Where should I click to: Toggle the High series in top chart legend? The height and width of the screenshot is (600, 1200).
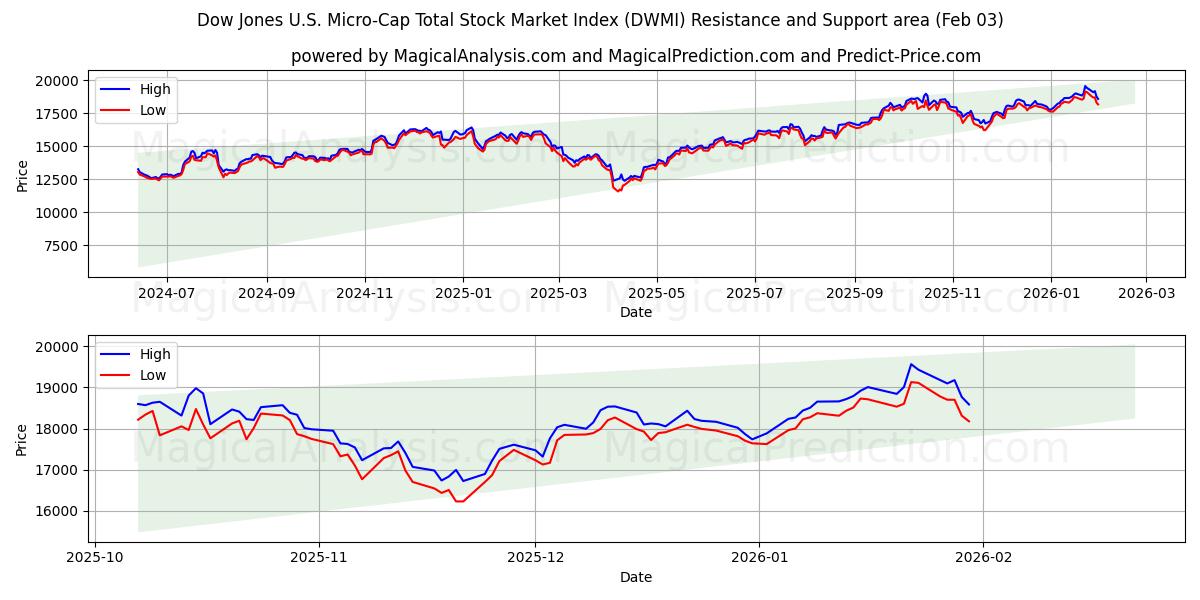coord(136,87)
